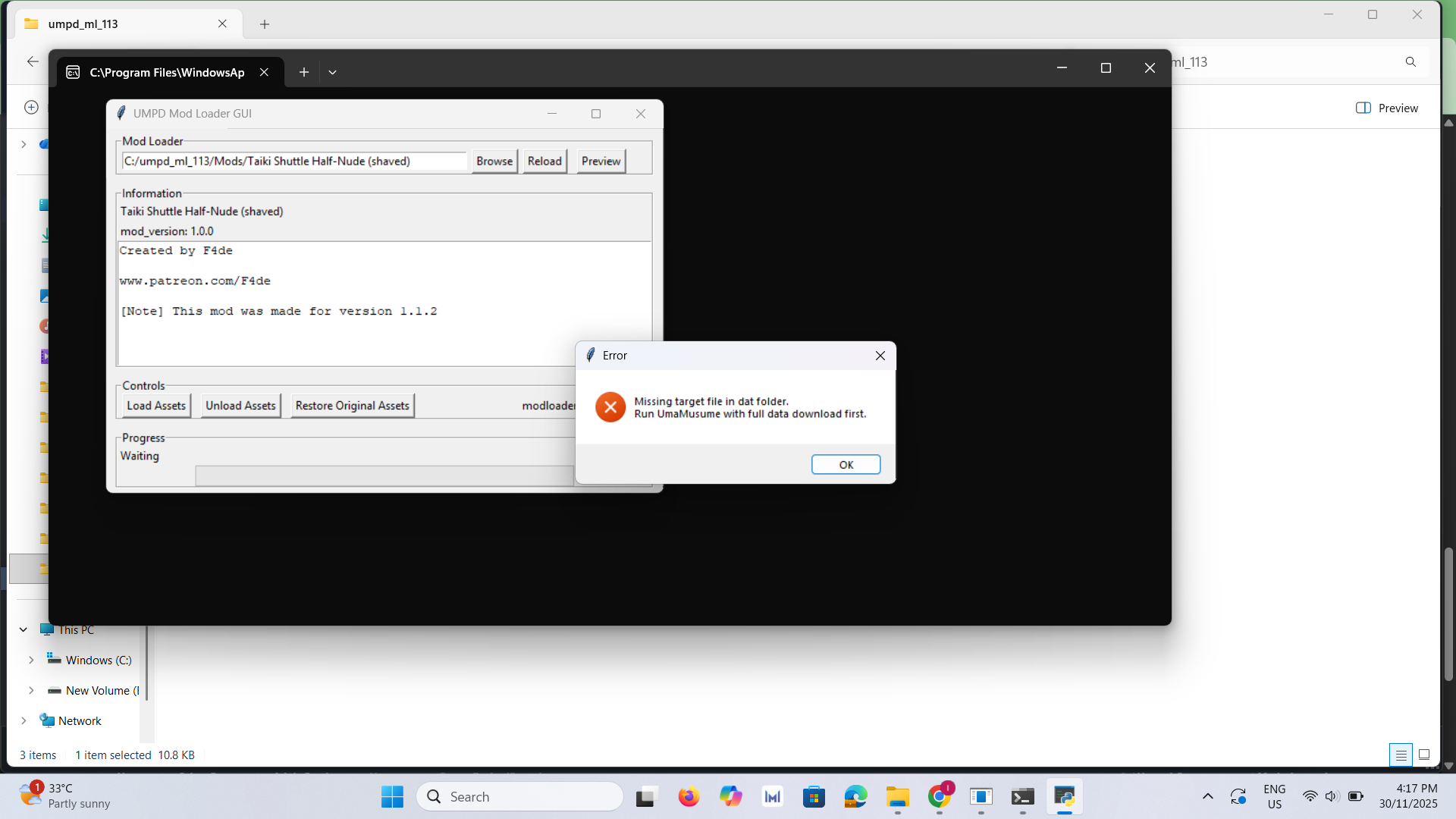Click Restore Original Assets

coord(352,406)
